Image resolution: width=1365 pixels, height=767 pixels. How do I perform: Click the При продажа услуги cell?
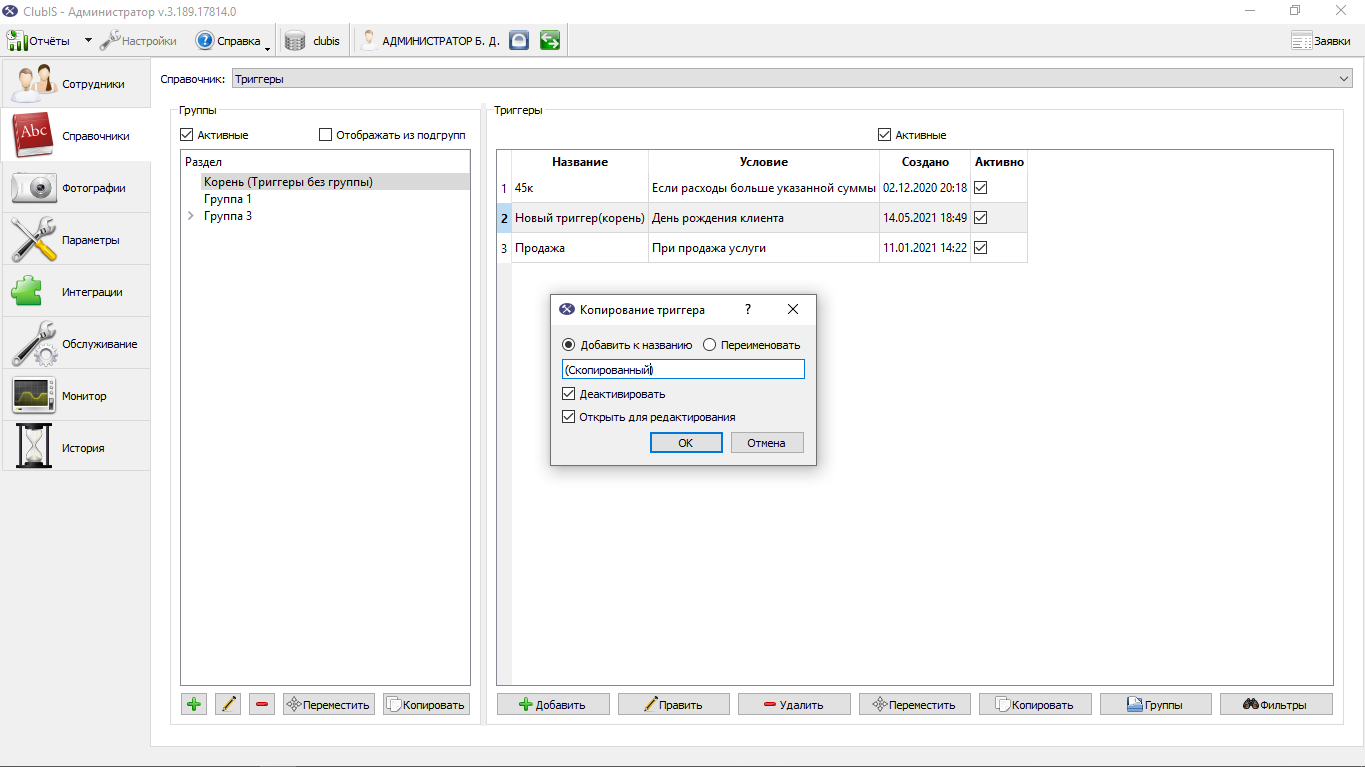764,248
